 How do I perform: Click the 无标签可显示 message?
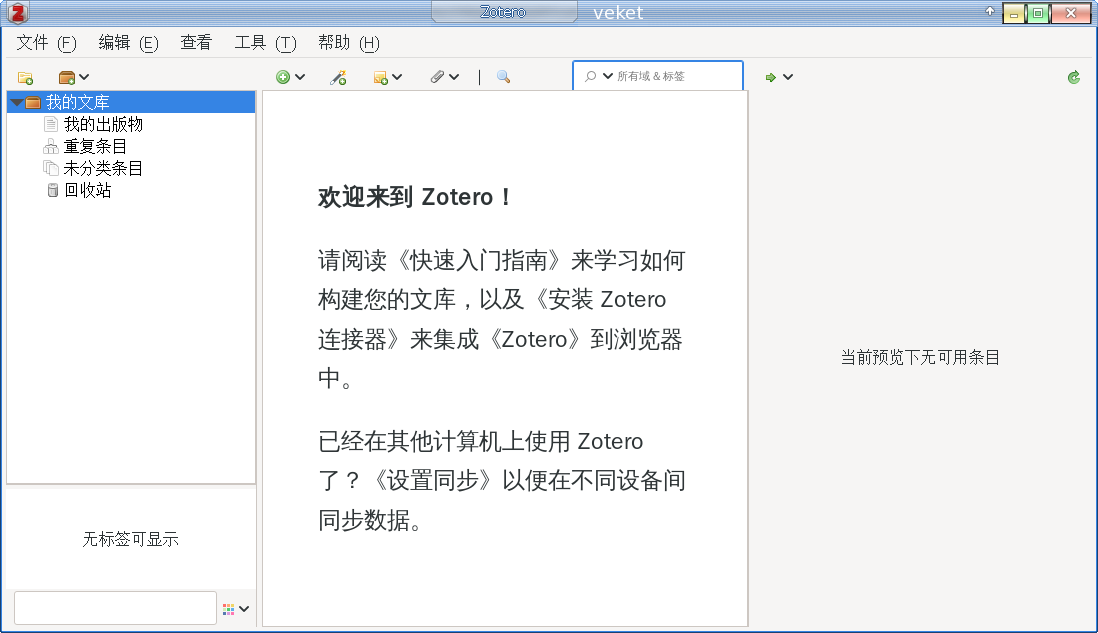click(x=131, y=539)
